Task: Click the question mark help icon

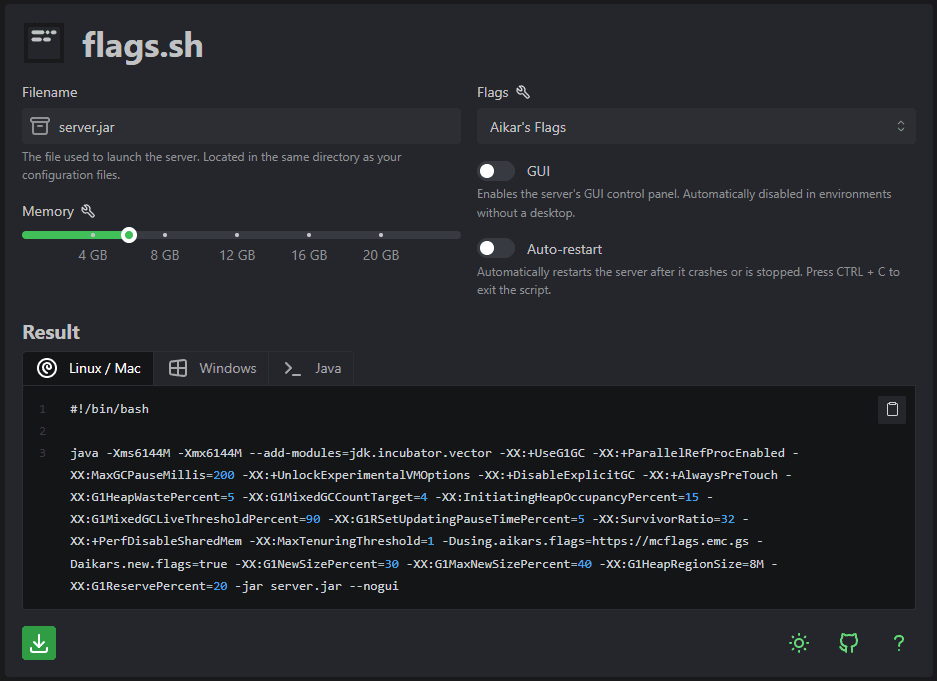Action: [898, 643]
